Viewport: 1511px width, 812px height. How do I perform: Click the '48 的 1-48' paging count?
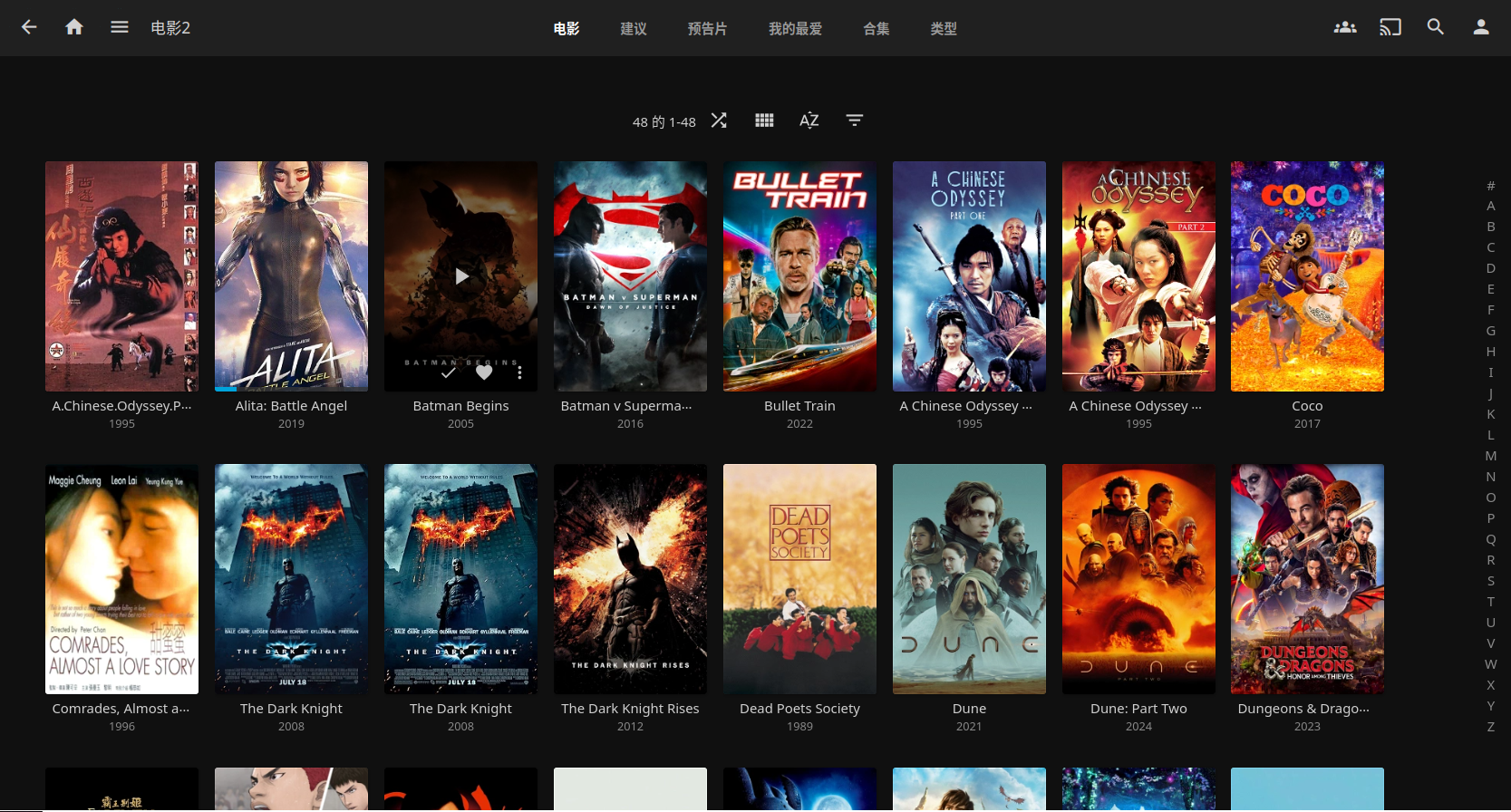tap(664, 121)
